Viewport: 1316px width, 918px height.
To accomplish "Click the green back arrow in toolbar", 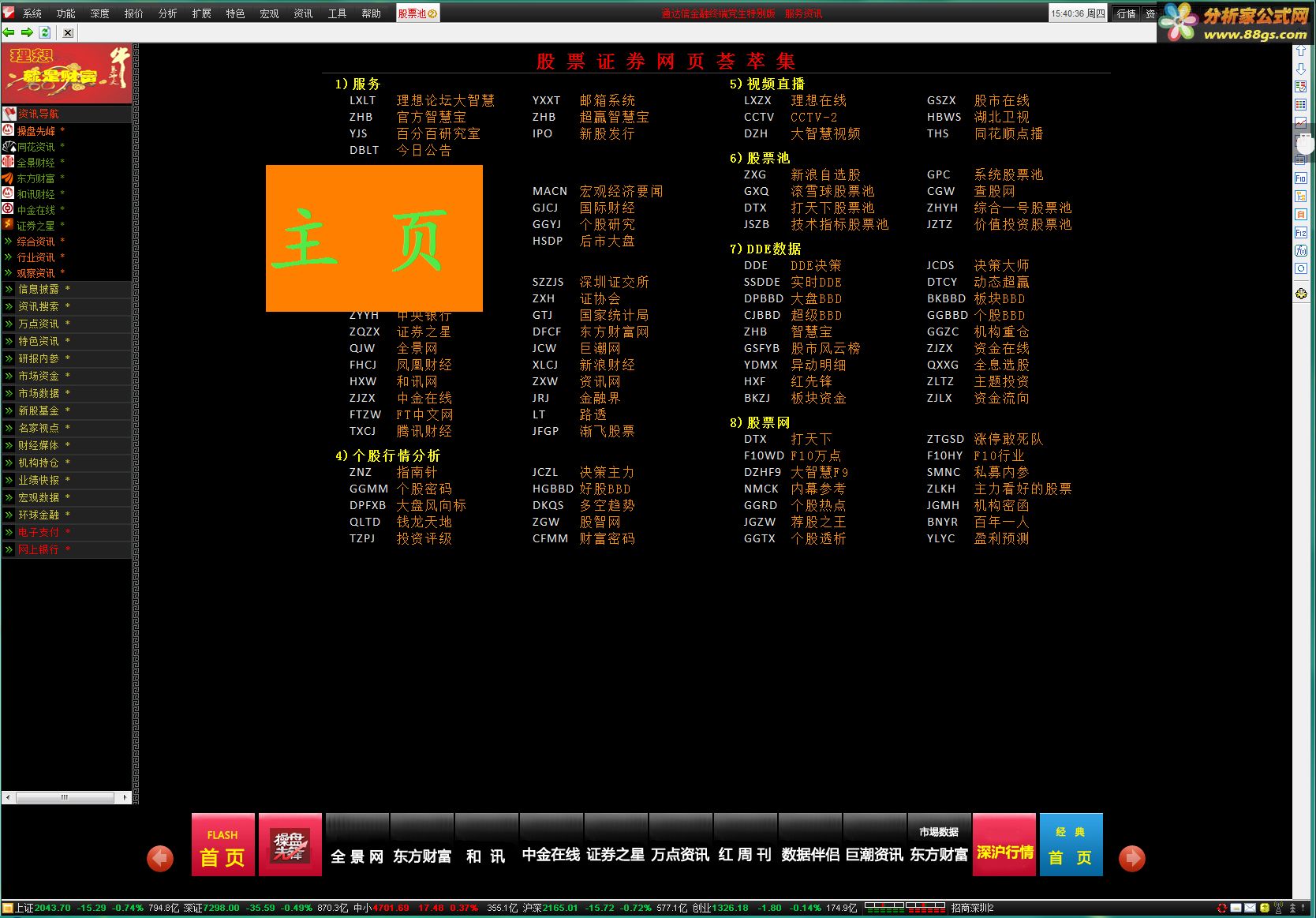I will point(9,32).
